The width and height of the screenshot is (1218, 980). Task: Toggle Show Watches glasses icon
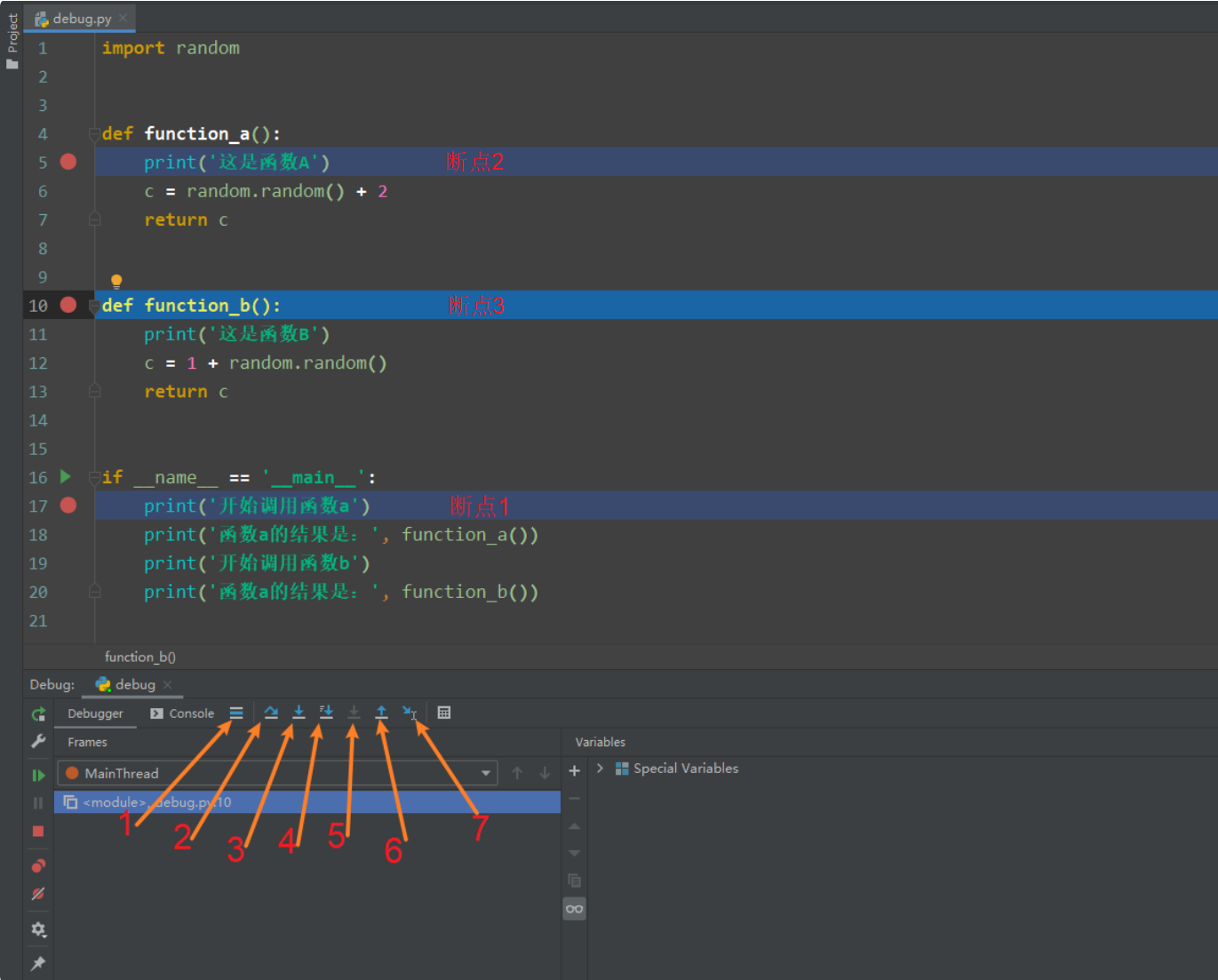575,909
